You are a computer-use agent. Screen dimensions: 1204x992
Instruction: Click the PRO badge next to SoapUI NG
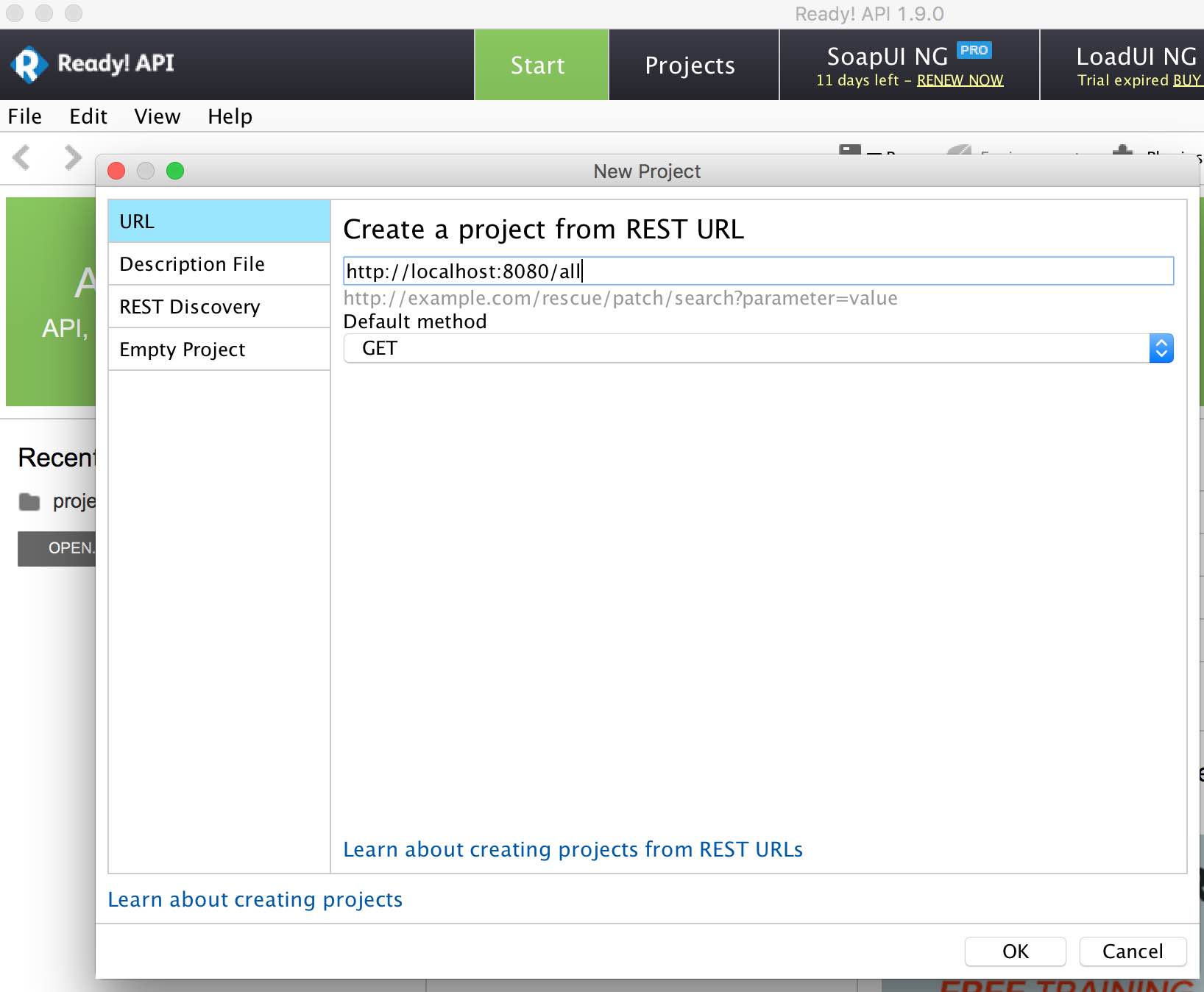click(974, 52)
